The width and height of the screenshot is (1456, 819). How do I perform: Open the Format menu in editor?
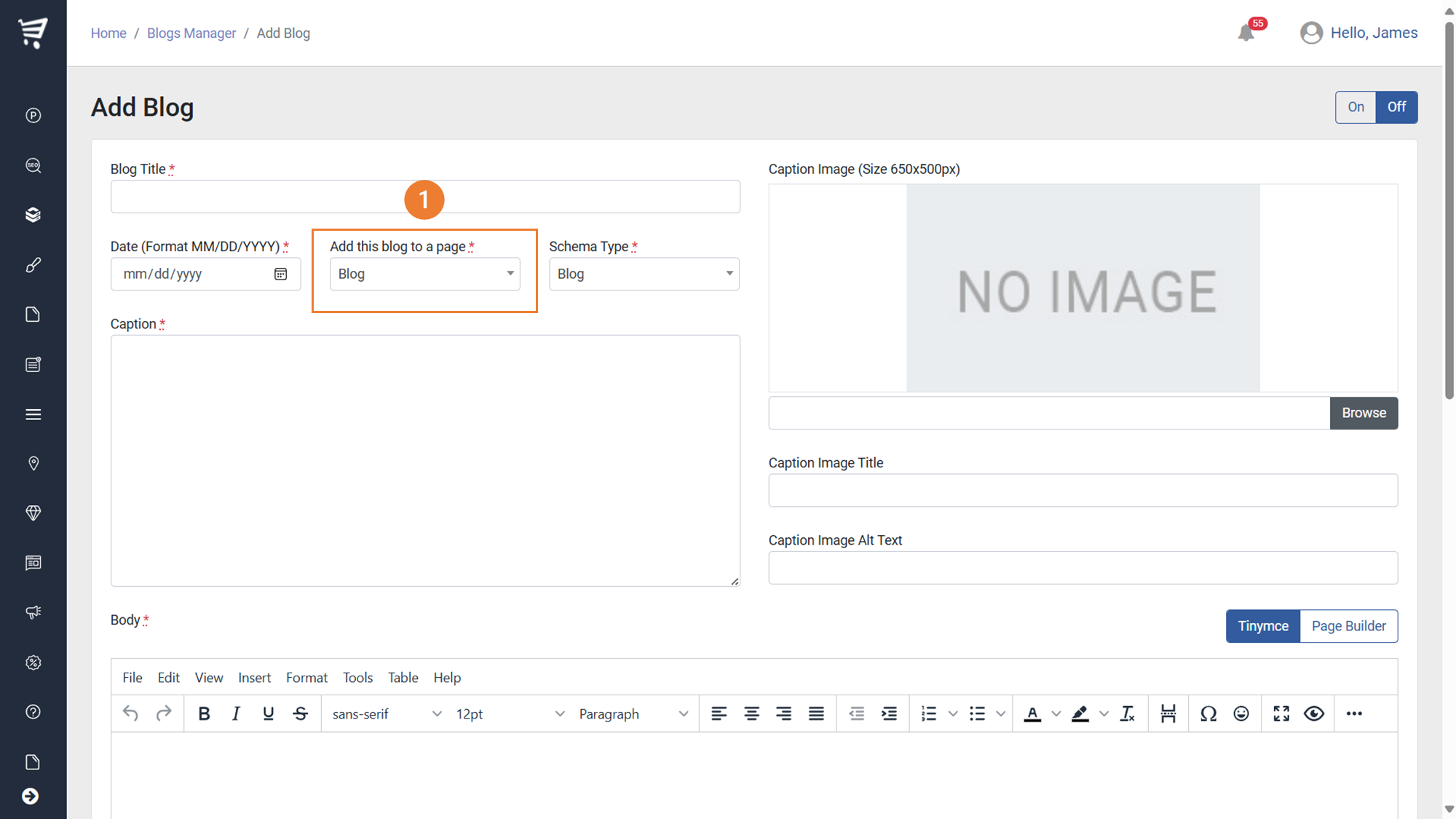point(306,678)
